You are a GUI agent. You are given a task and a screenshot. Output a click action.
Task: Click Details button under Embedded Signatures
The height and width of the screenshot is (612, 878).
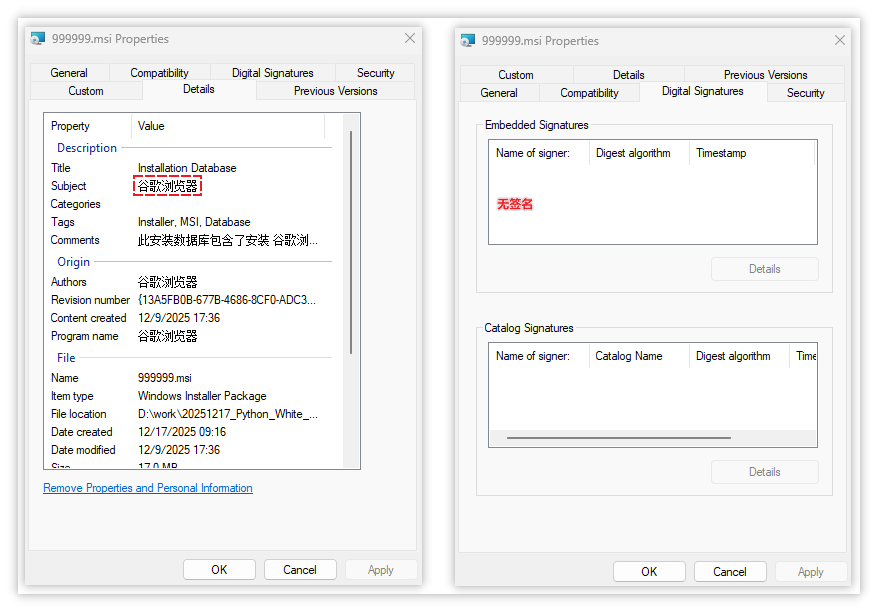(x=764, y=269)
